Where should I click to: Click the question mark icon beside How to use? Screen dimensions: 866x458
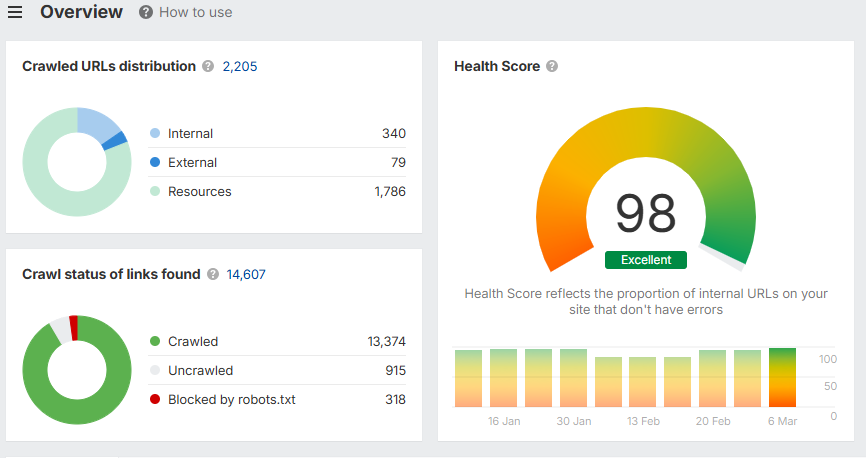click(146, 12)
